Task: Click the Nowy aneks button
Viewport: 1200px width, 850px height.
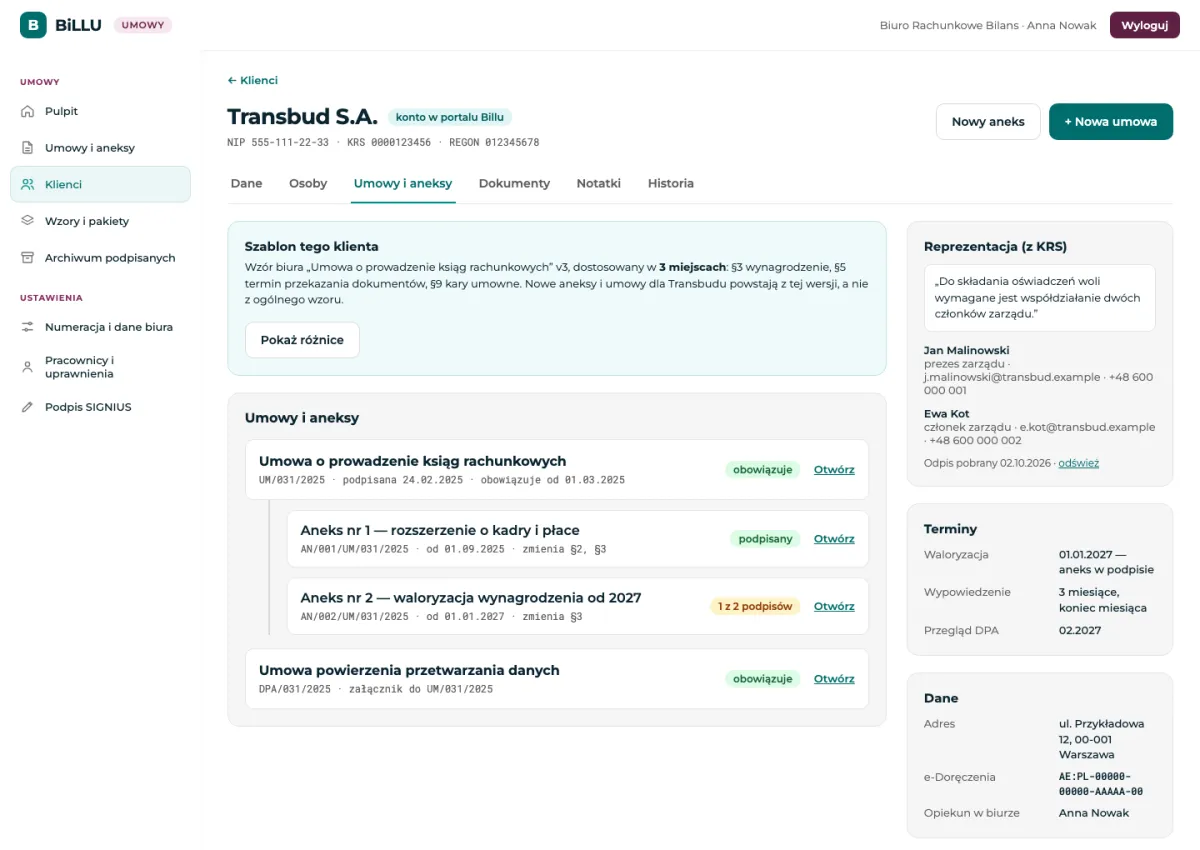Action: click(x=988, y=122)
